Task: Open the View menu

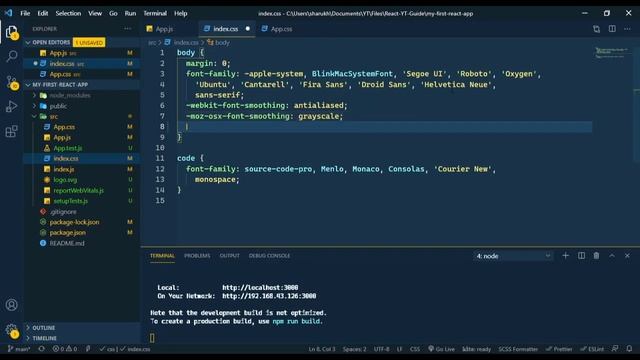Action: [95, 13]
